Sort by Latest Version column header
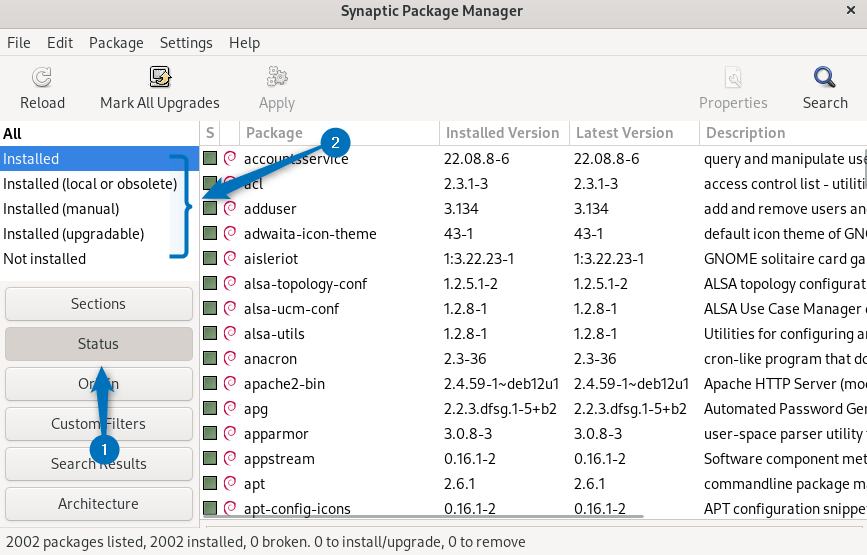This screenshot has height=555, width=867. tap(624, 133)
